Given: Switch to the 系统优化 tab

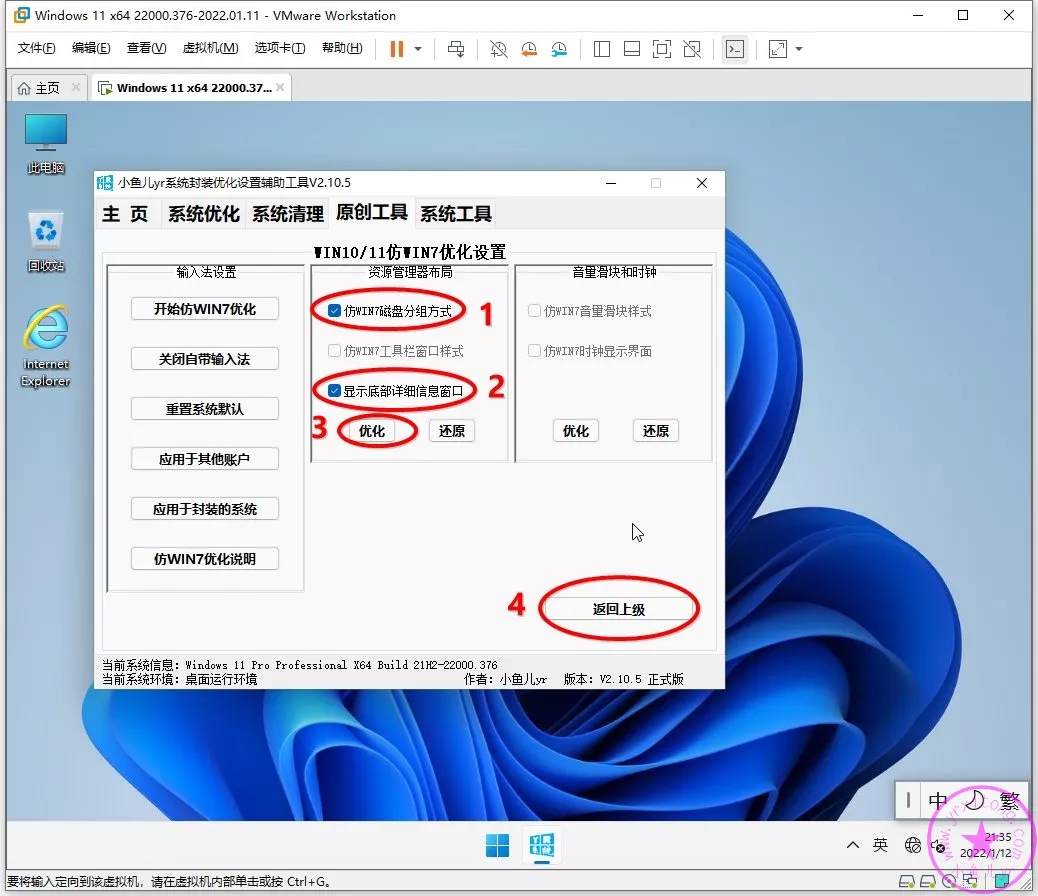Looking at the screenshot, I should [204, 213].
